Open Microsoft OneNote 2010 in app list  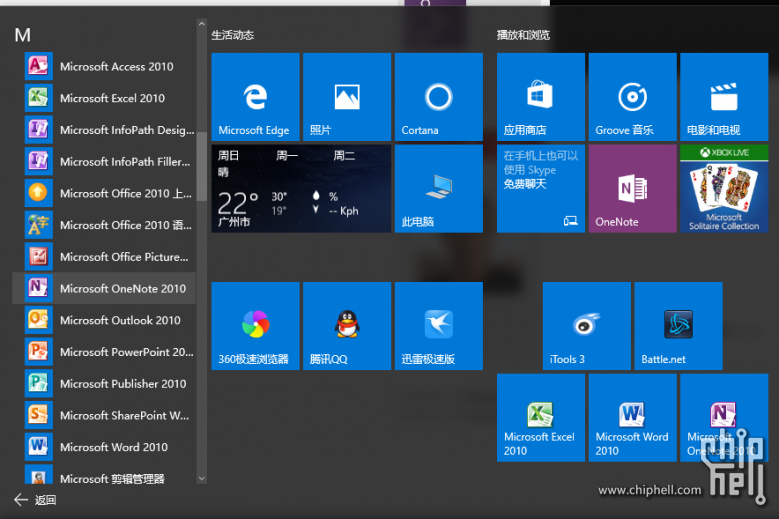click(x=104, y=288)
